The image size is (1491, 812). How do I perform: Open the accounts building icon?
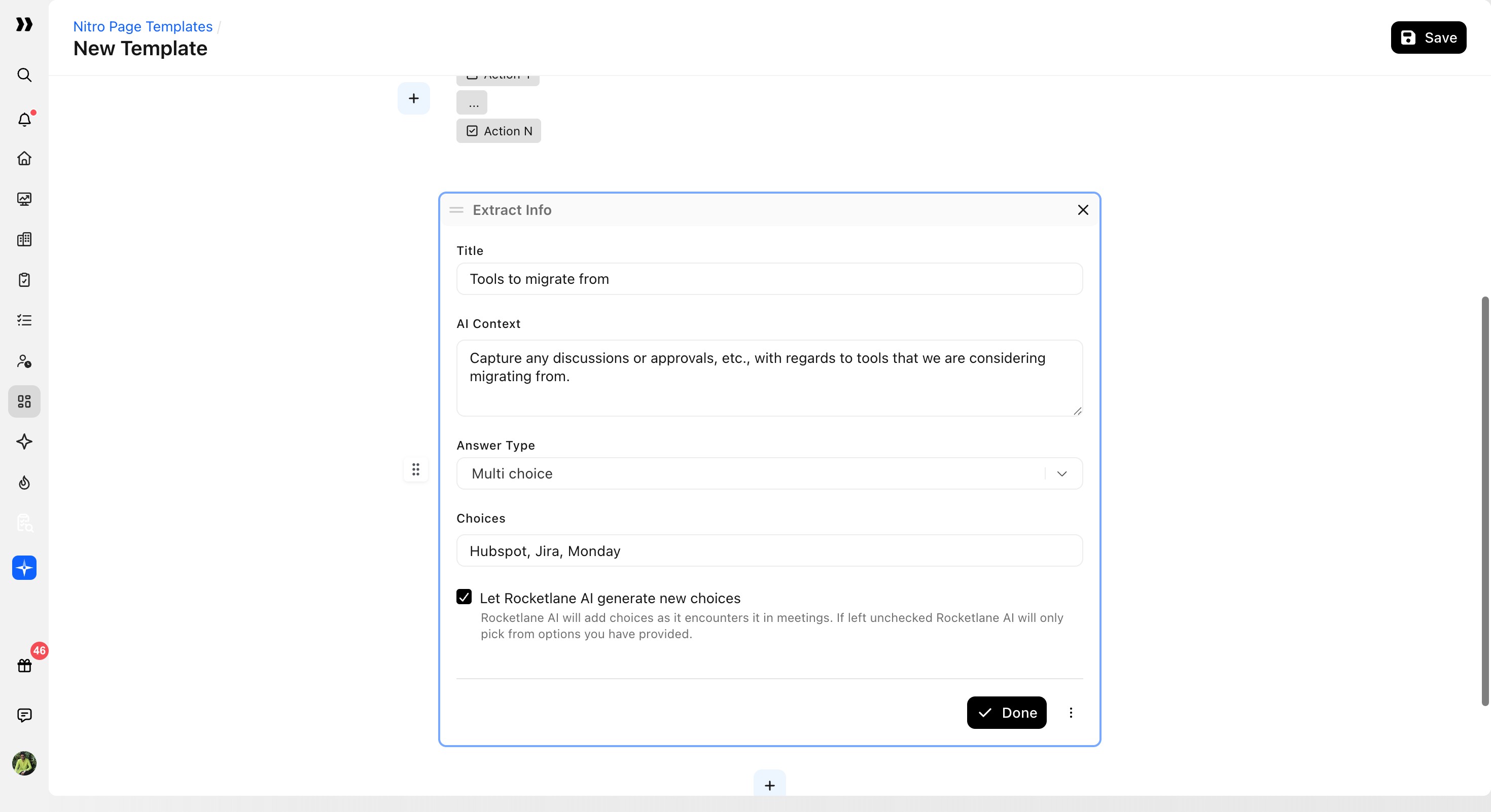24,239
